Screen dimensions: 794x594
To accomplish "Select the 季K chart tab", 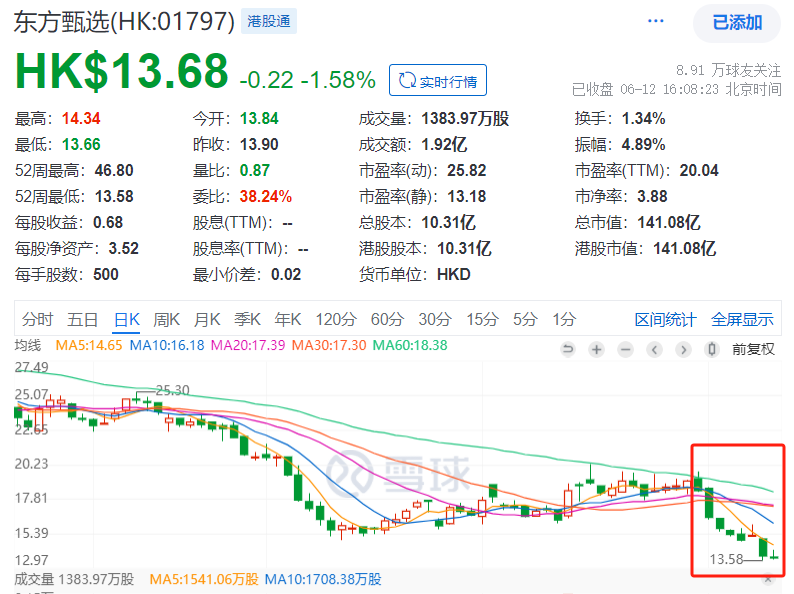I will [x=247, y=320].
